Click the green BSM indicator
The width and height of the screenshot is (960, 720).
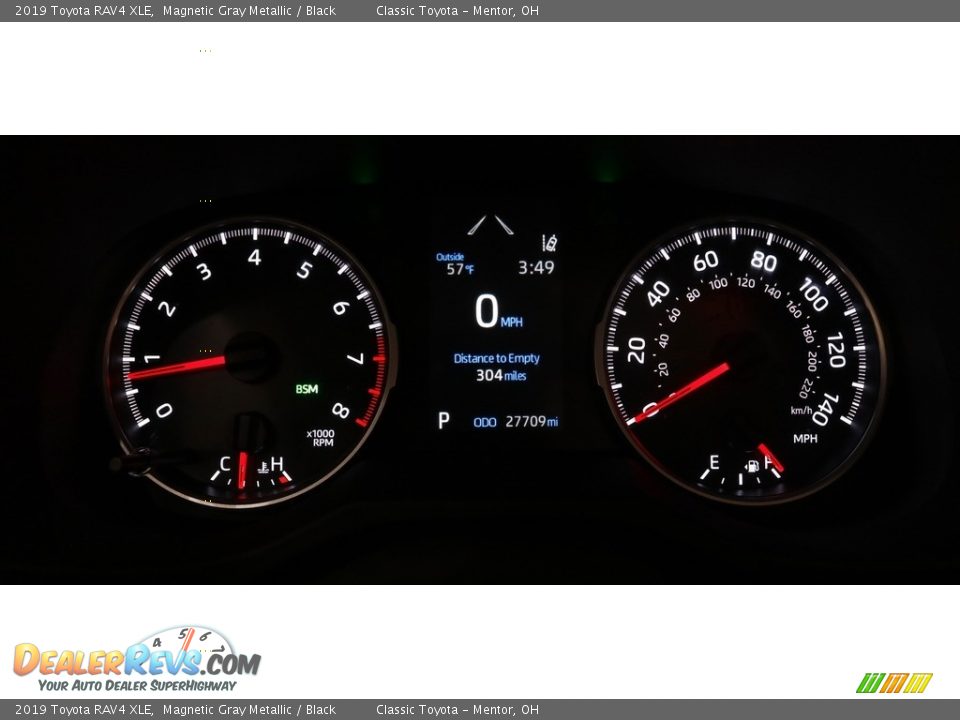pyautogui.click(x=307, y=389)
